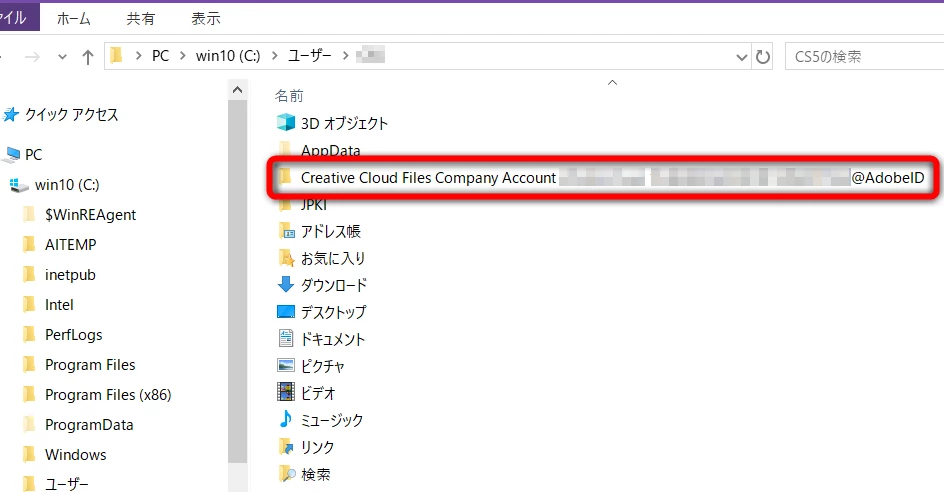
Task: Sort by the 名前 column header
Action: click(289, 96)
